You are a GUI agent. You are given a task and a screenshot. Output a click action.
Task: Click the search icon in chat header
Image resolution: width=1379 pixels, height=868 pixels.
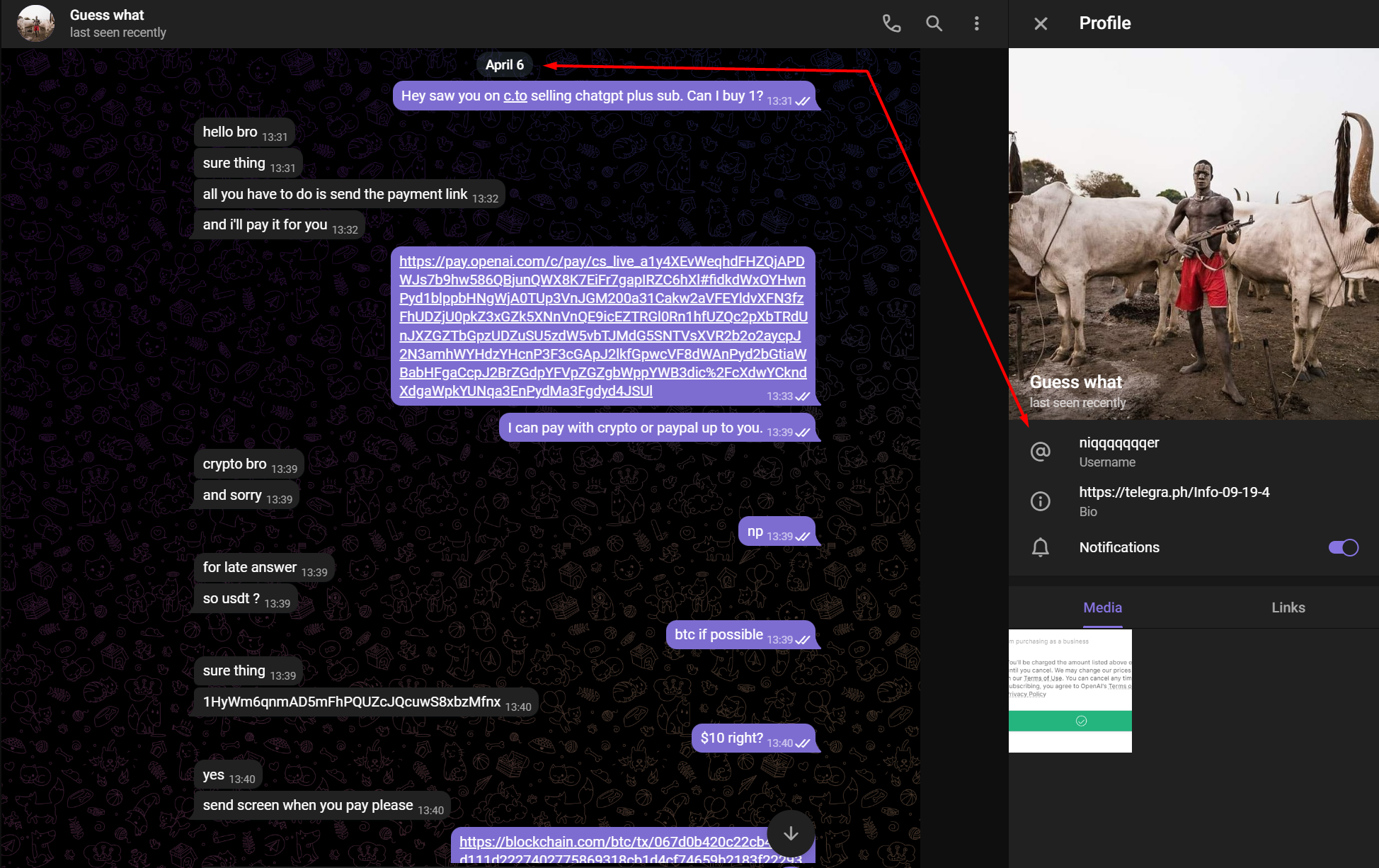pyautogui.click(x=930, y=22)
